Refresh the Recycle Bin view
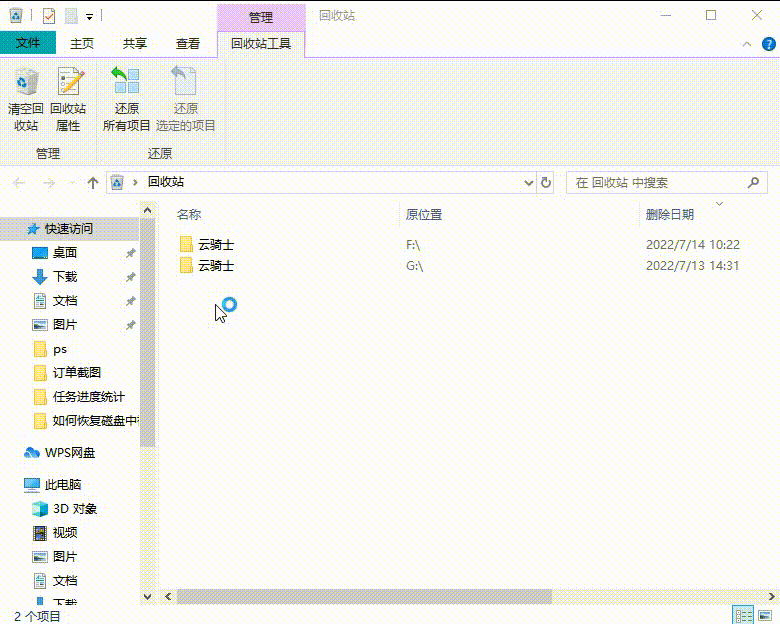Screen dimensions: 780x624 point(546,183)
